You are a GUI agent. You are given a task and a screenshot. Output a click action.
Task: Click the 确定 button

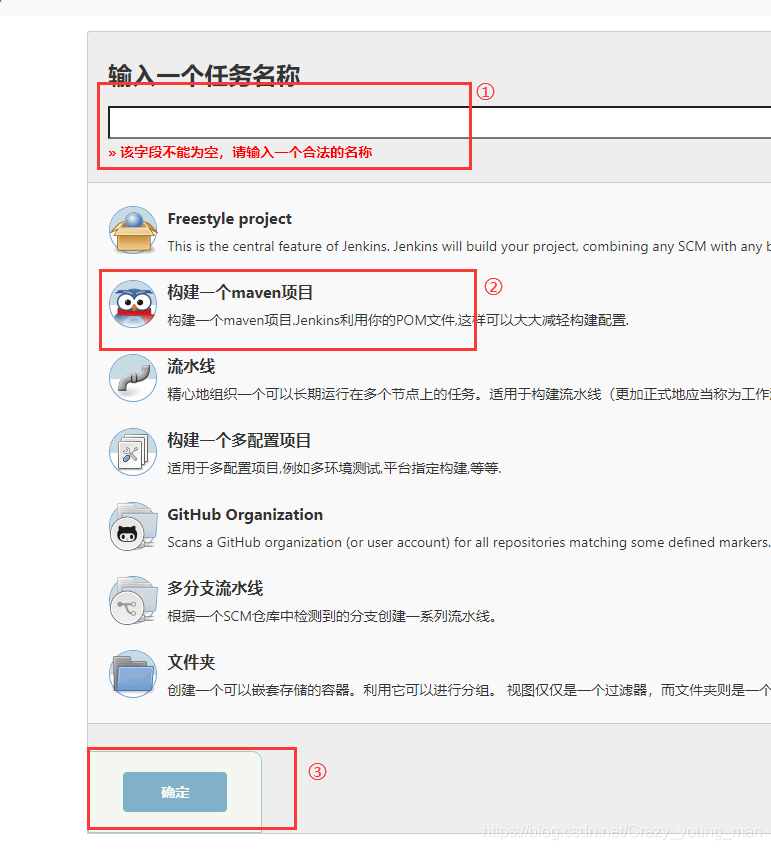[175, 792]
